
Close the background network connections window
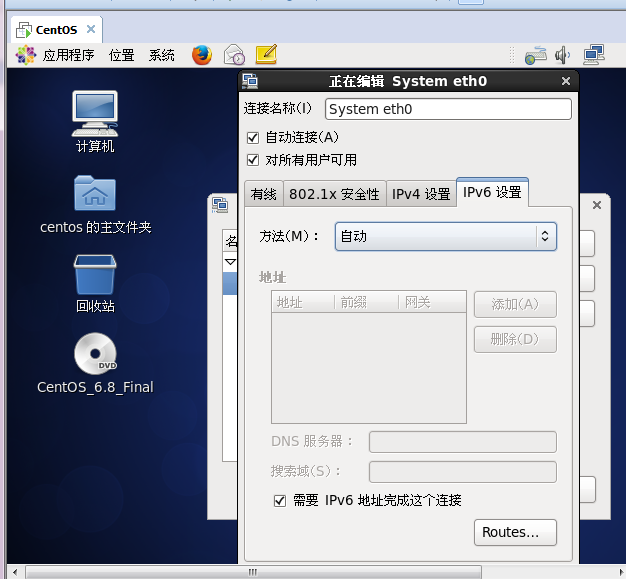597,205
